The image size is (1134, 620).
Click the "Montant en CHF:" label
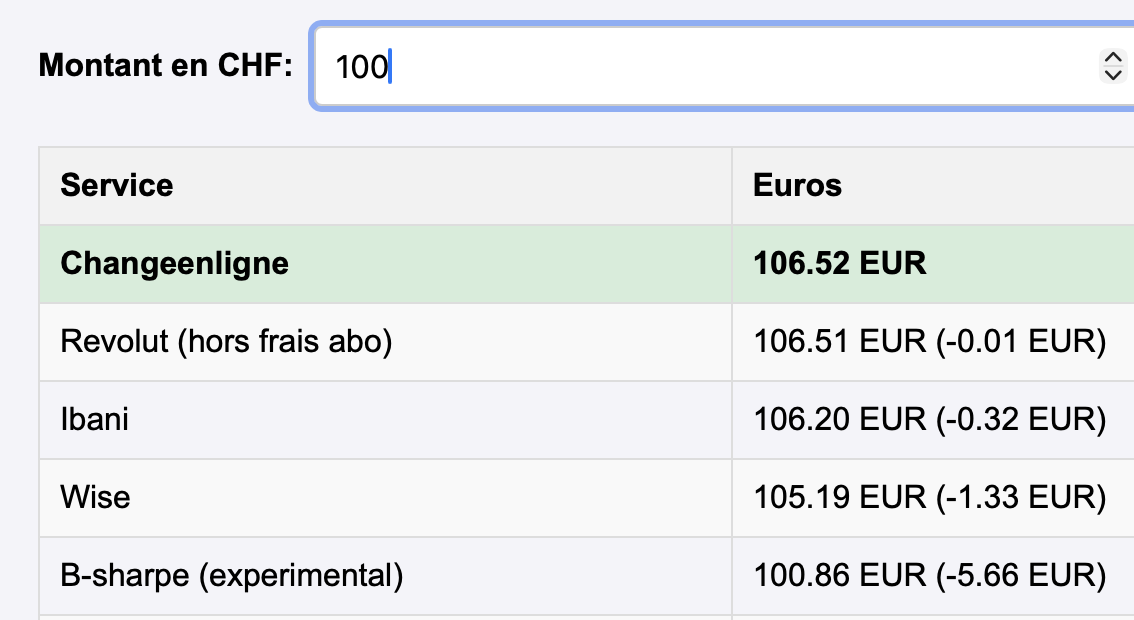pyautogui.click(x=166, y=66)
